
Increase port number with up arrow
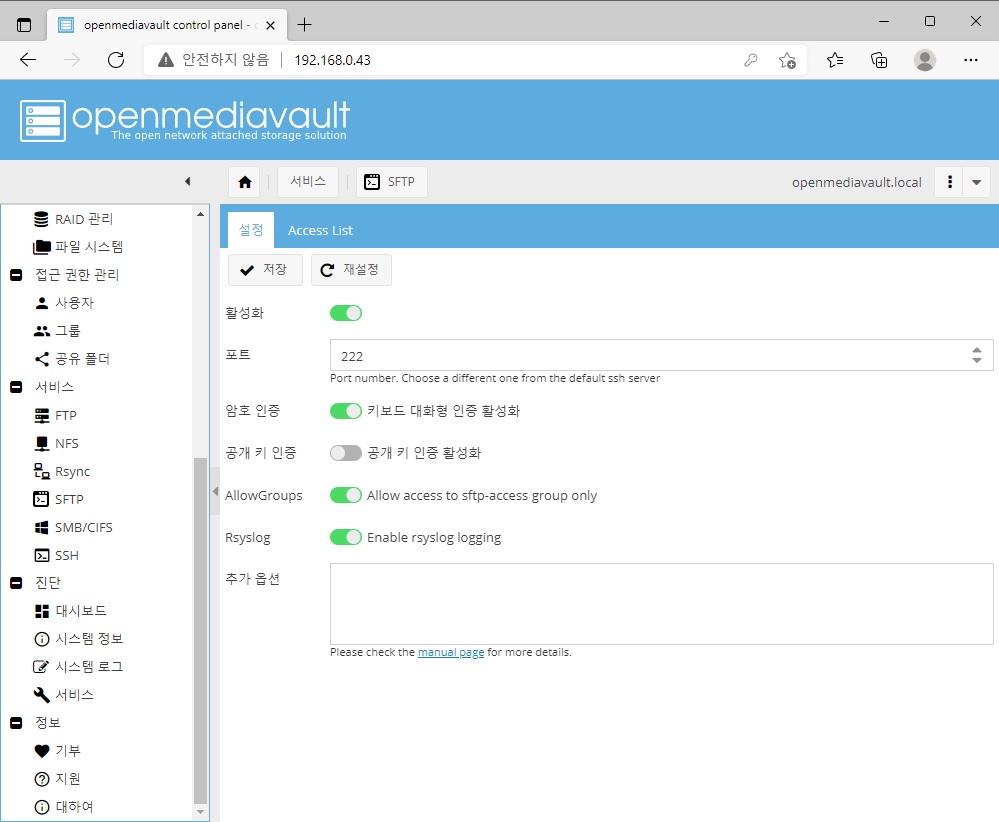pyautogui.click(x=977, y=350)
